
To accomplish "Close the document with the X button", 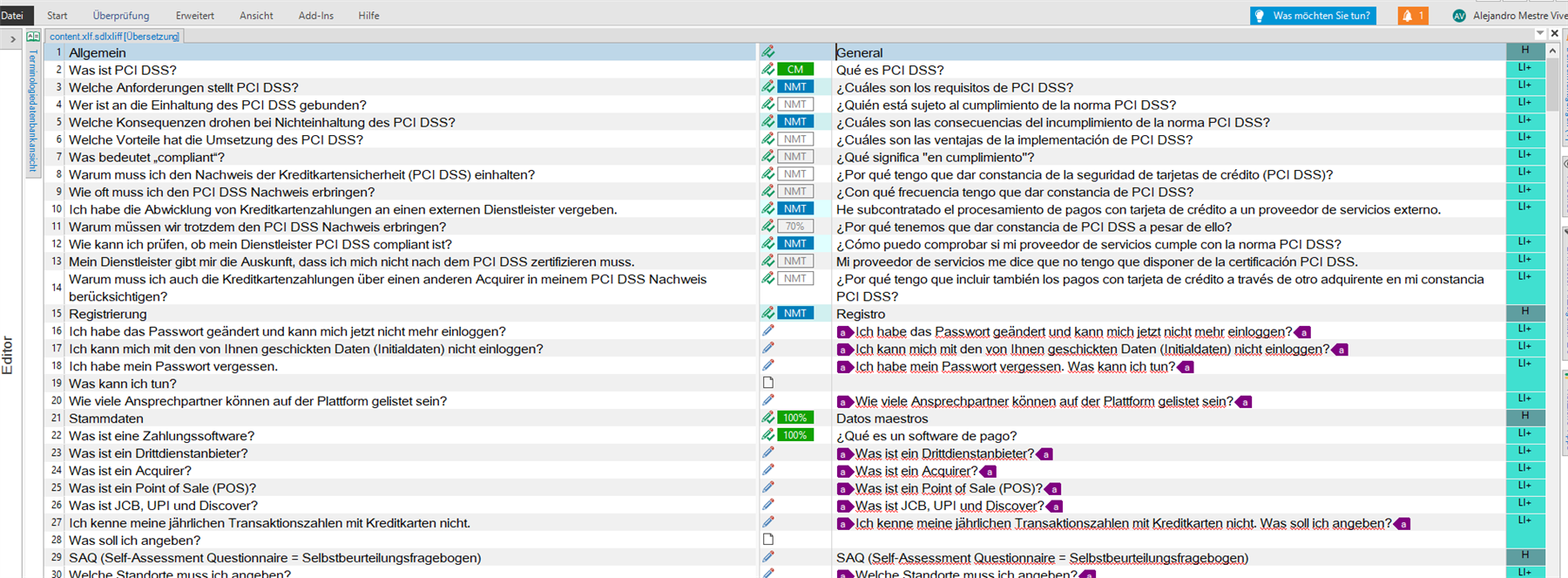I will [1555, 33].
